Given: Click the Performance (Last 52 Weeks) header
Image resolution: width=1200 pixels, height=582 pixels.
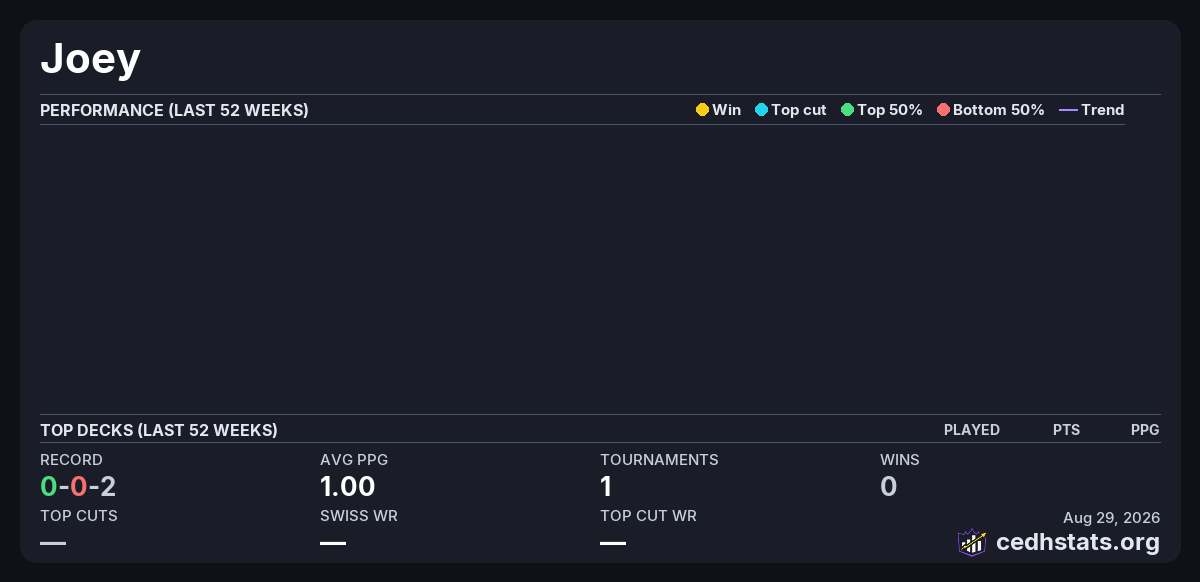Looking at the screenshot, I should click(x=174, y=110).
